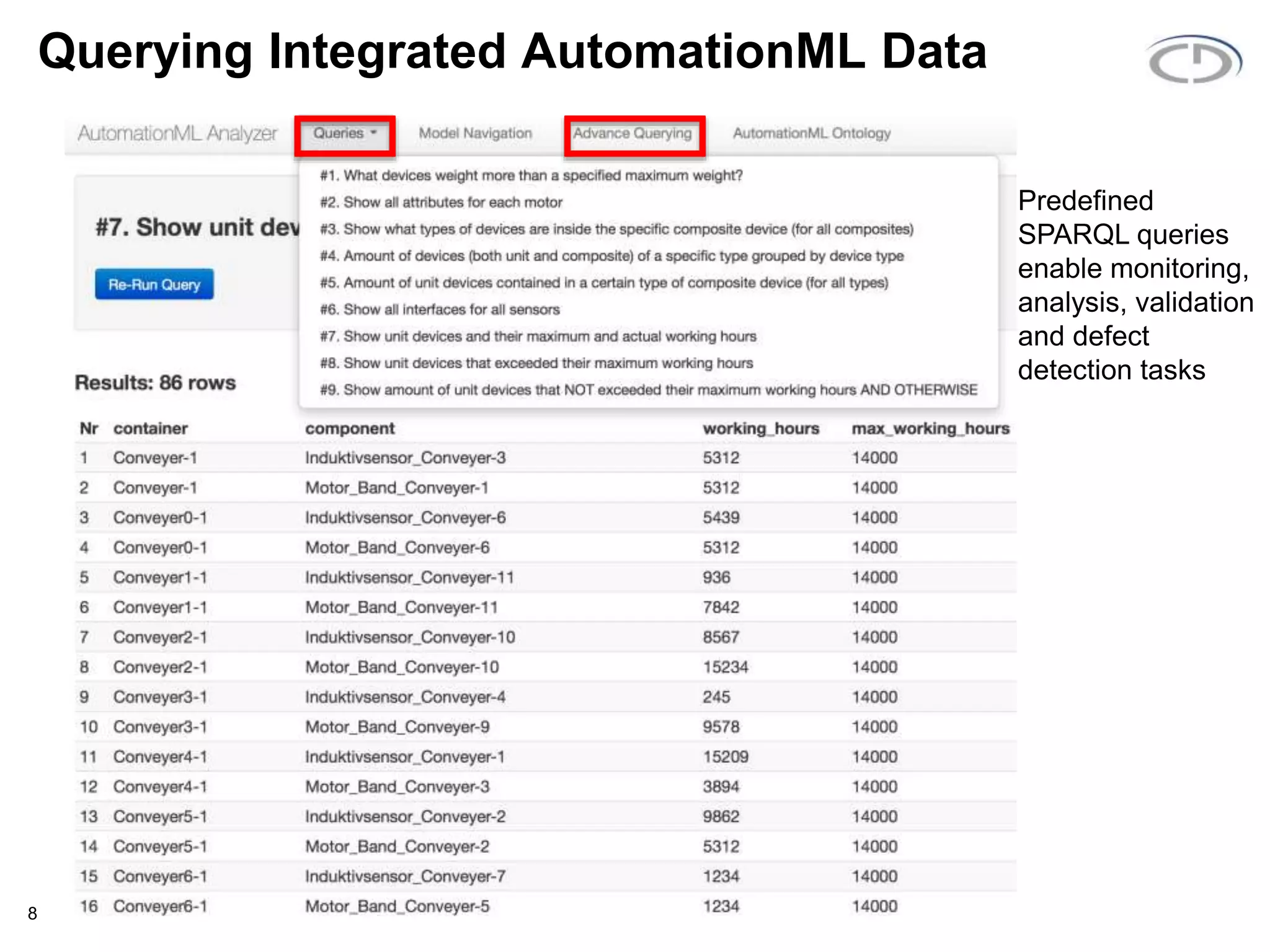Viewport: 1270px width, 952px height.
Task: Click cell 'Motor_Band_Conveyer-10'
Action: coord(402,668)
